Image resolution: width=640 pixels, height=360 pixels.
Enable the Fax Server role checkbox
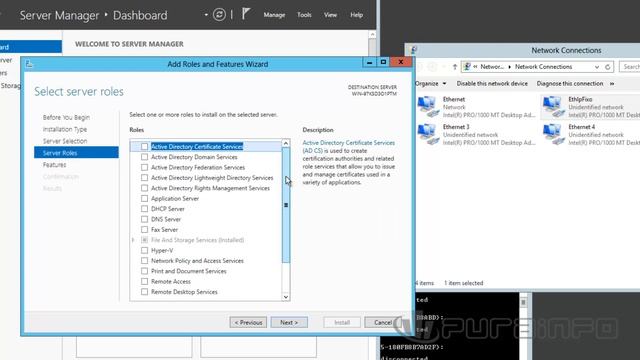click(144, 229)
